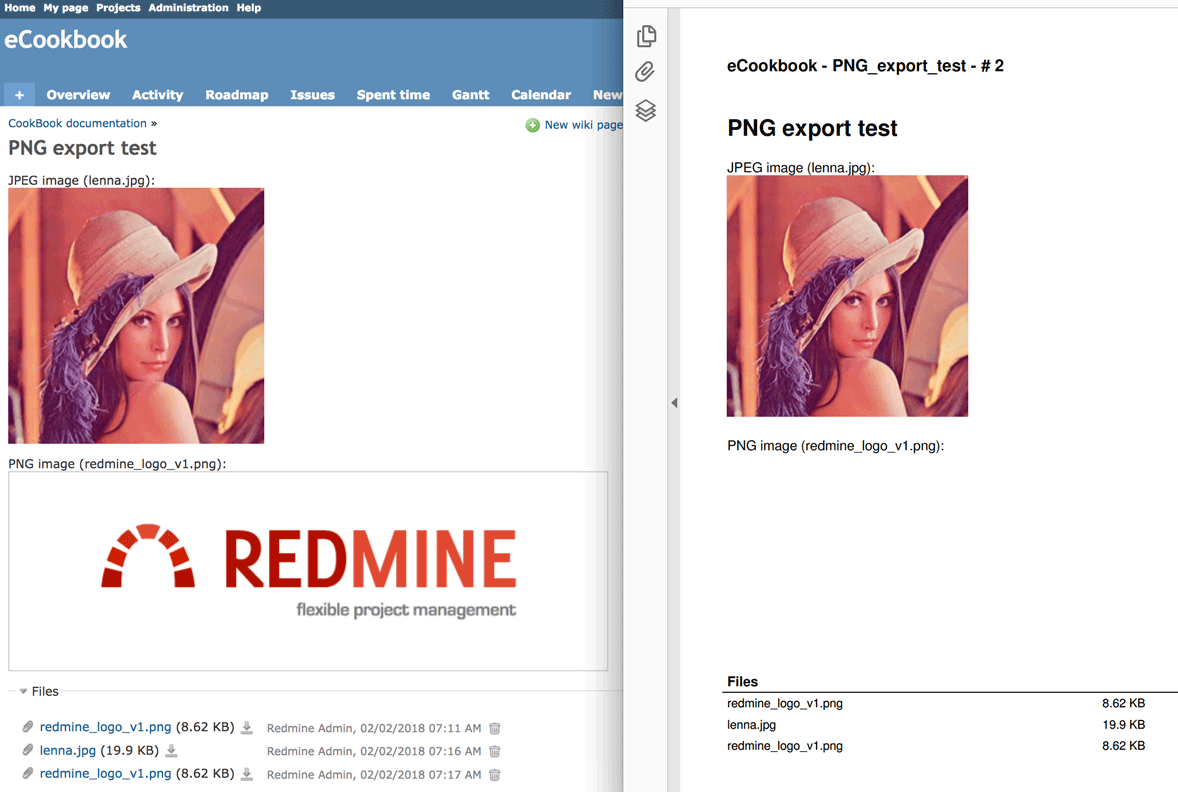Click the New wiki page link
This screenshot has height=792, width=1178.
click(583, 125)
